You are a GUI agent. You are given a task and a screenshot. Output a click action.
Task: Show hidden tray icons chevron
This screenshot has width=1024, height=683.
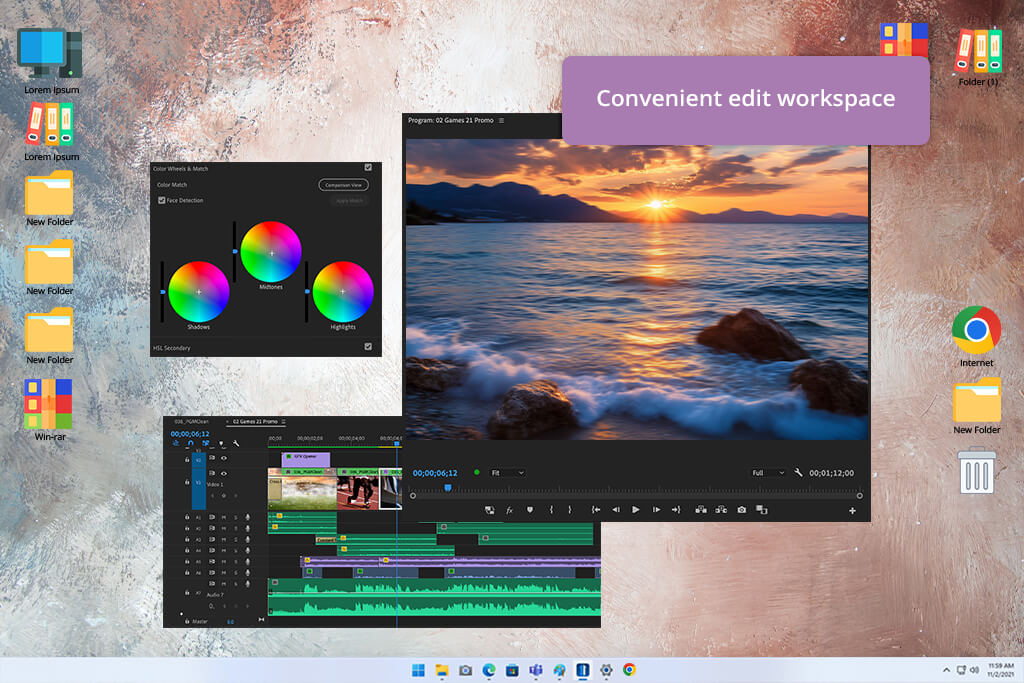[x=946, y=670]
